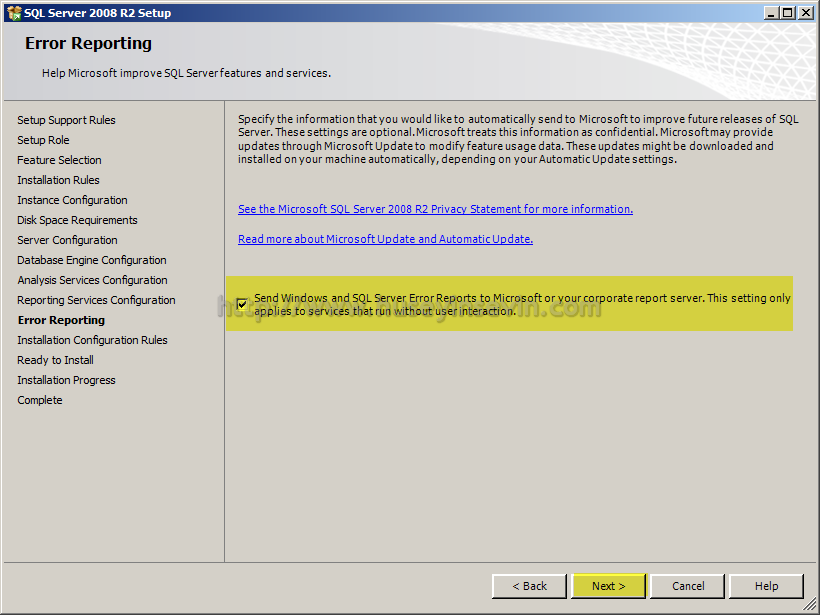Select Instance Configuration step
The width and height of the screenshot is (820, 615).
(72, 200)
